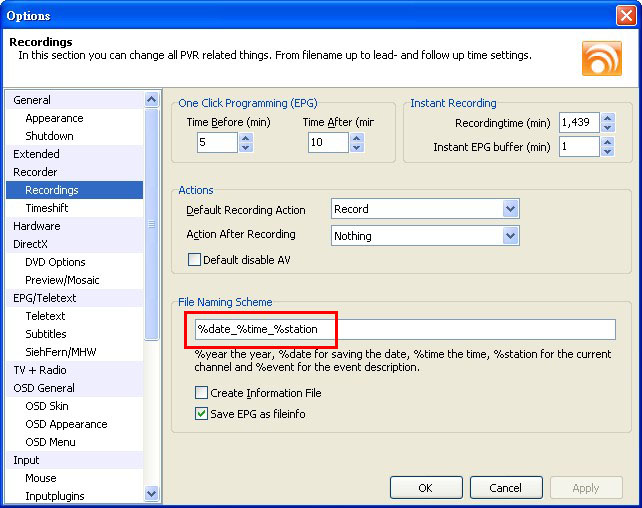Enable the Default disable AV checkbox

click(x=194, y=260)
